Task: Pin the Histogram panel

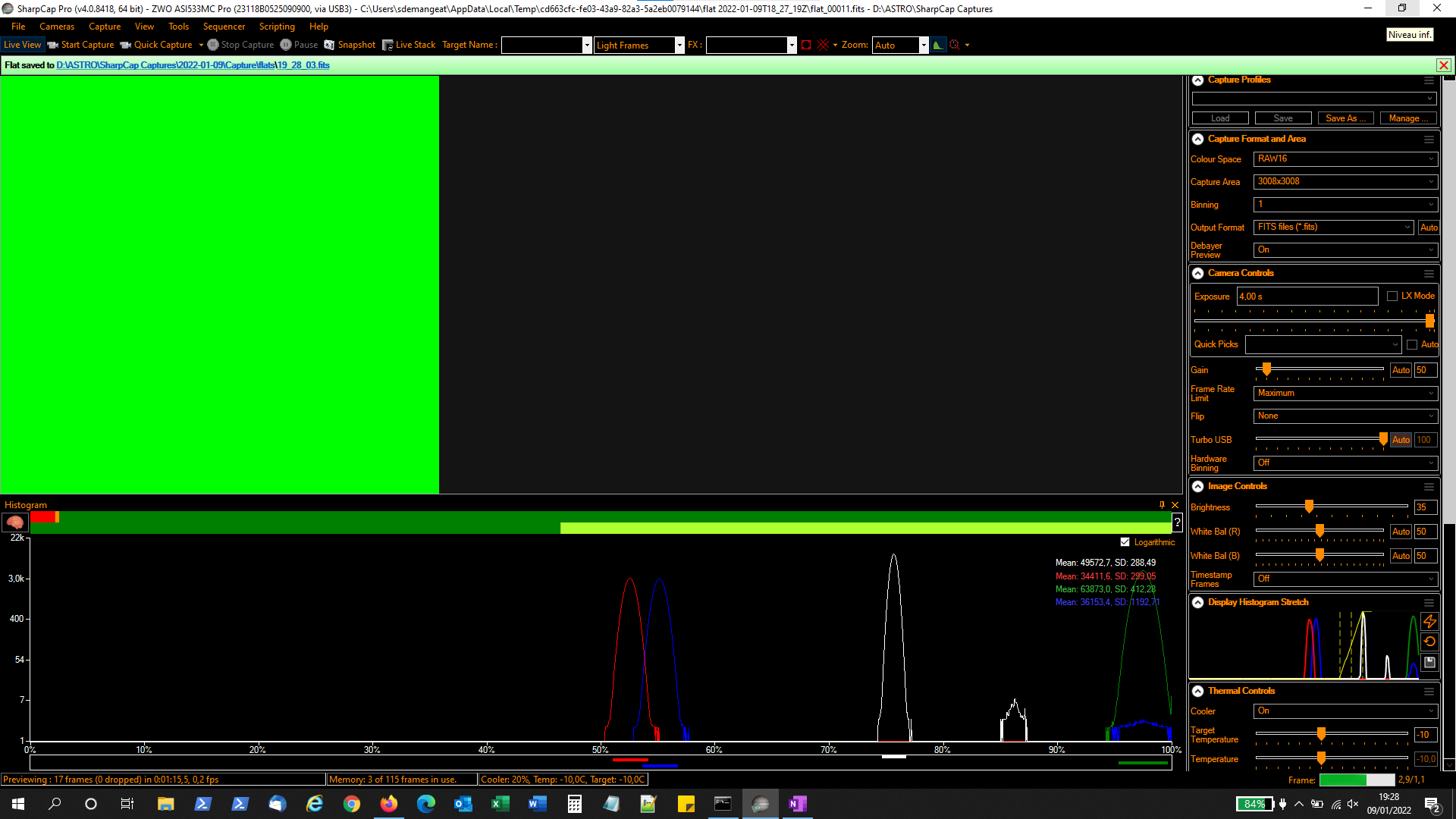Action: click(1162, 505)
